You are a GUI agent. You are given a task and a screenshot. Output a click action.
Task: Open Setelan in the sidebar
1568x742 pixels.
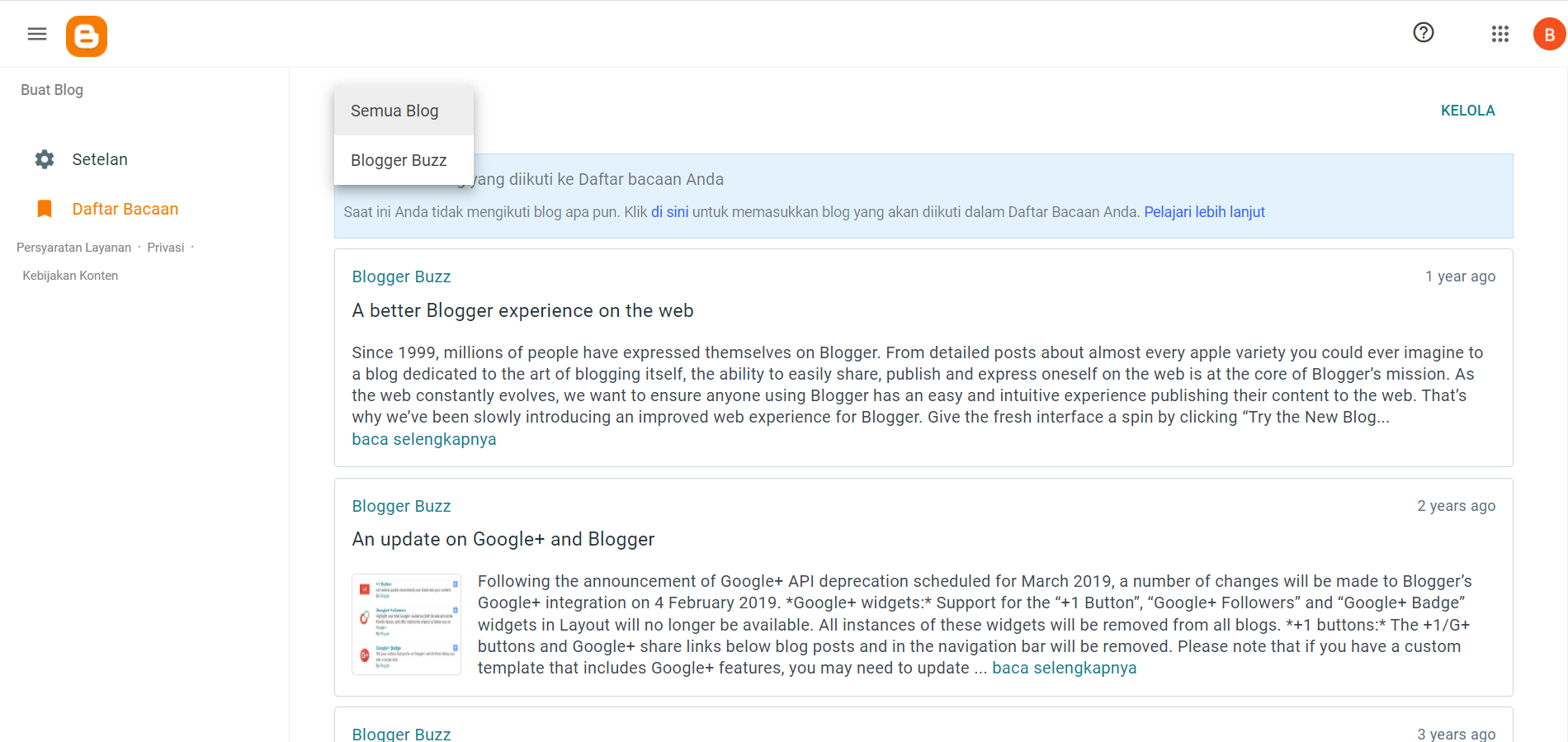100,159
